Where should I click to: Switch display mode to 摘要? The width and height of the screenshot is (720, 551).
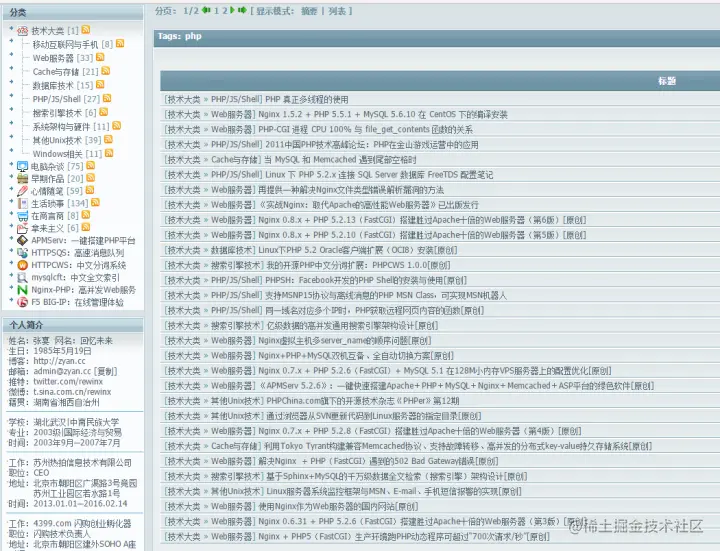(309, 11)
